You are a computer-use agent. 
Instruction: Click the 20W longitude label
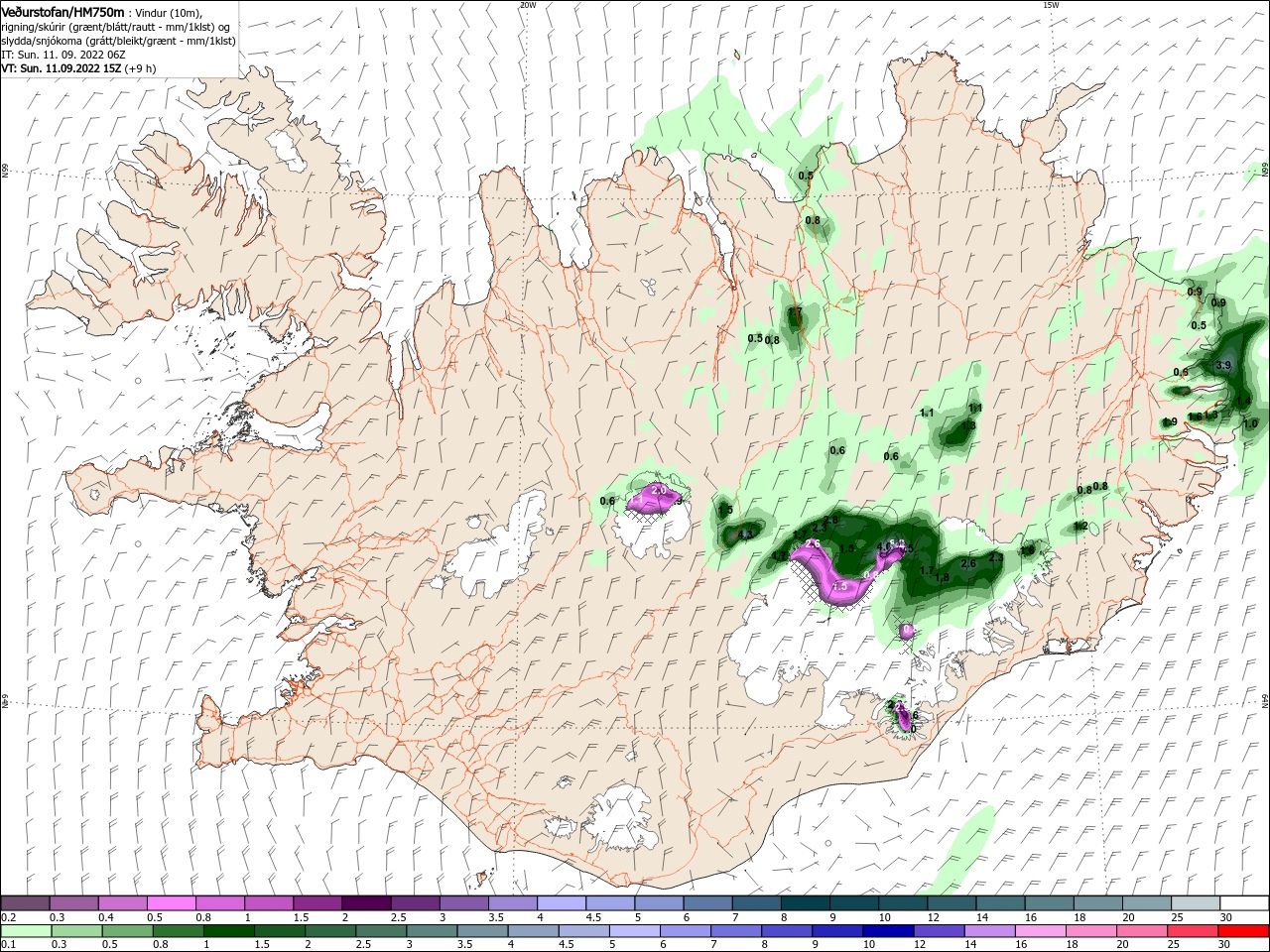(x=527, y=5)
